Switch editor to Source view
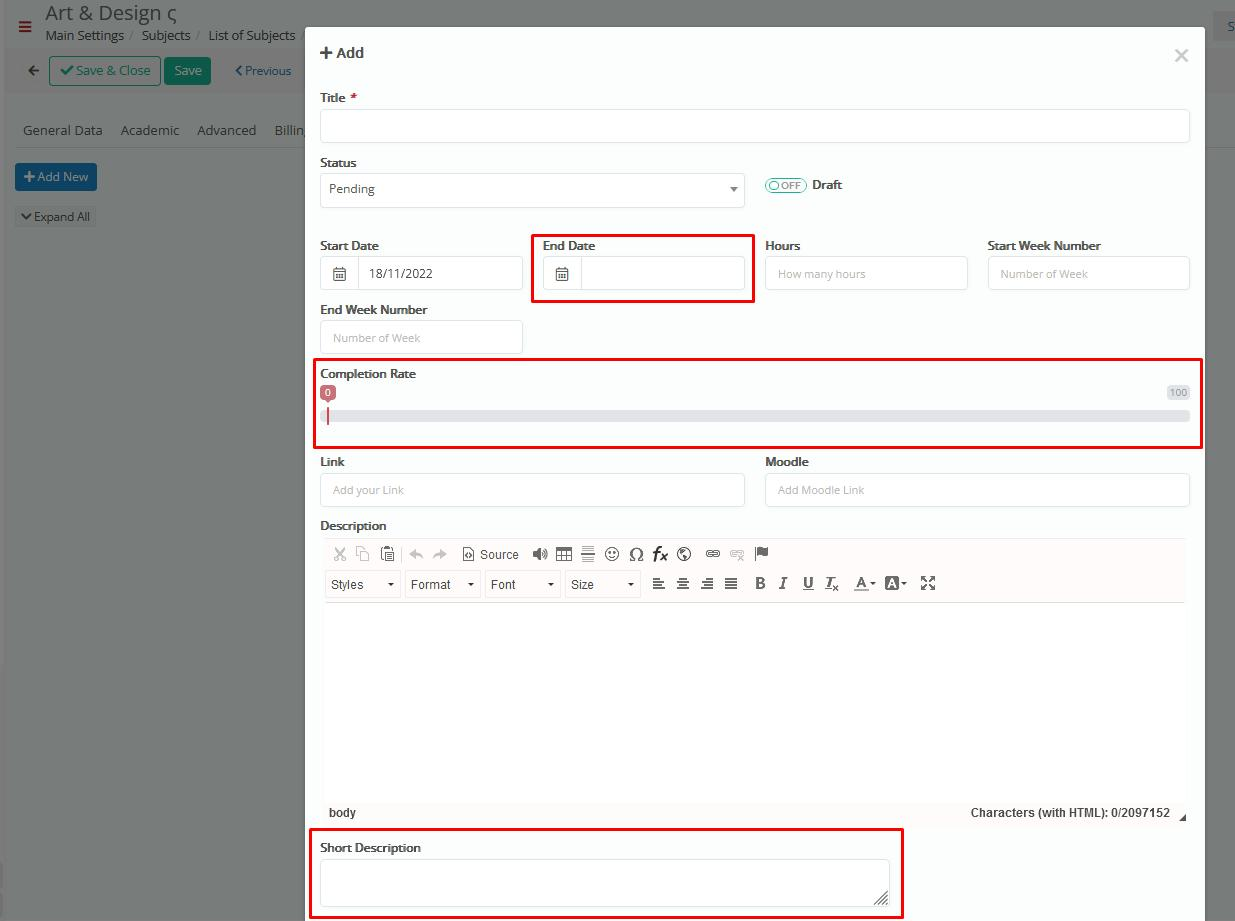This screenshot has width=1235, height=921. click(x=490, y=554)
